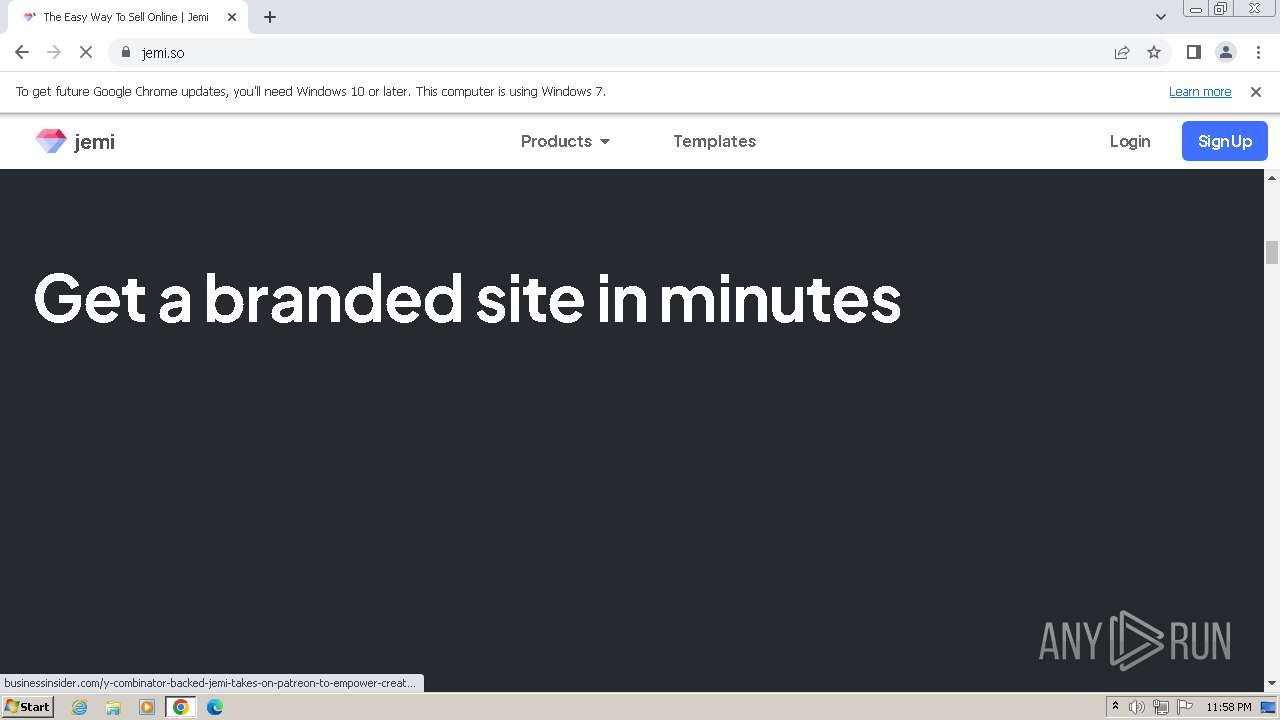Bookmark this tab with the star icon

click(1154, 52)
